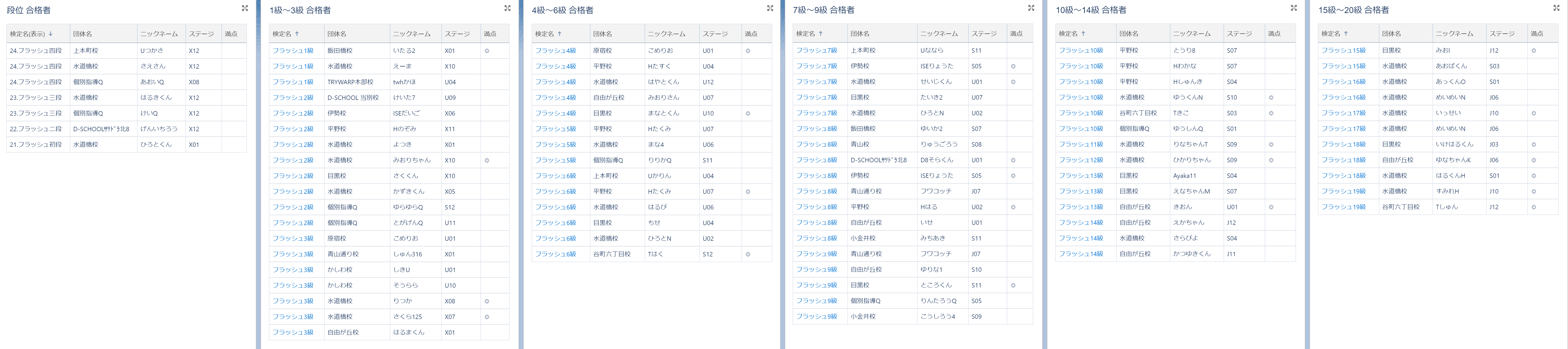Click the 満点 mark in みおI row

pyautogui.click(x=1534, y=51)
